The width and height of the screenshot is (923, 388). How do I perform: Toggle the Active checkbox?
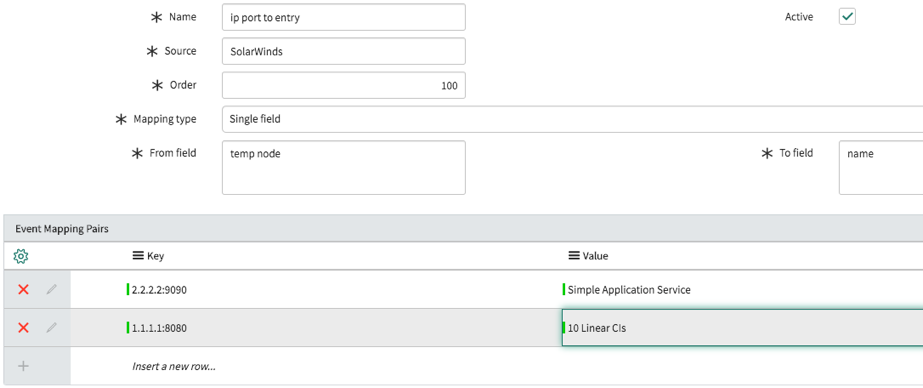coord(847,17)
